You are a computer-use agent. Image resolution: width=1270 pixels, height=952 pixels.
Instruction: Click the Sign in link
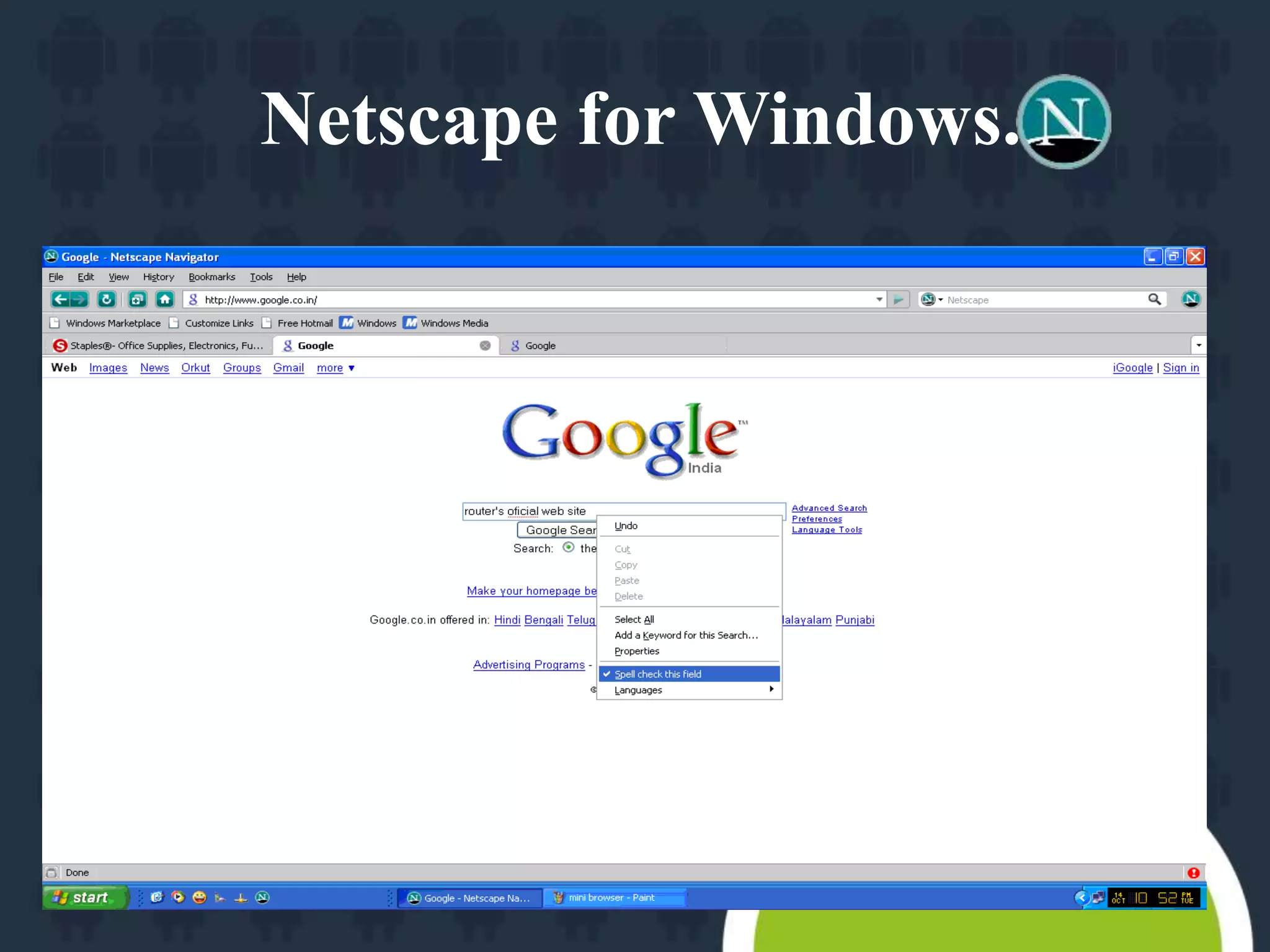tap(1181, 368)
